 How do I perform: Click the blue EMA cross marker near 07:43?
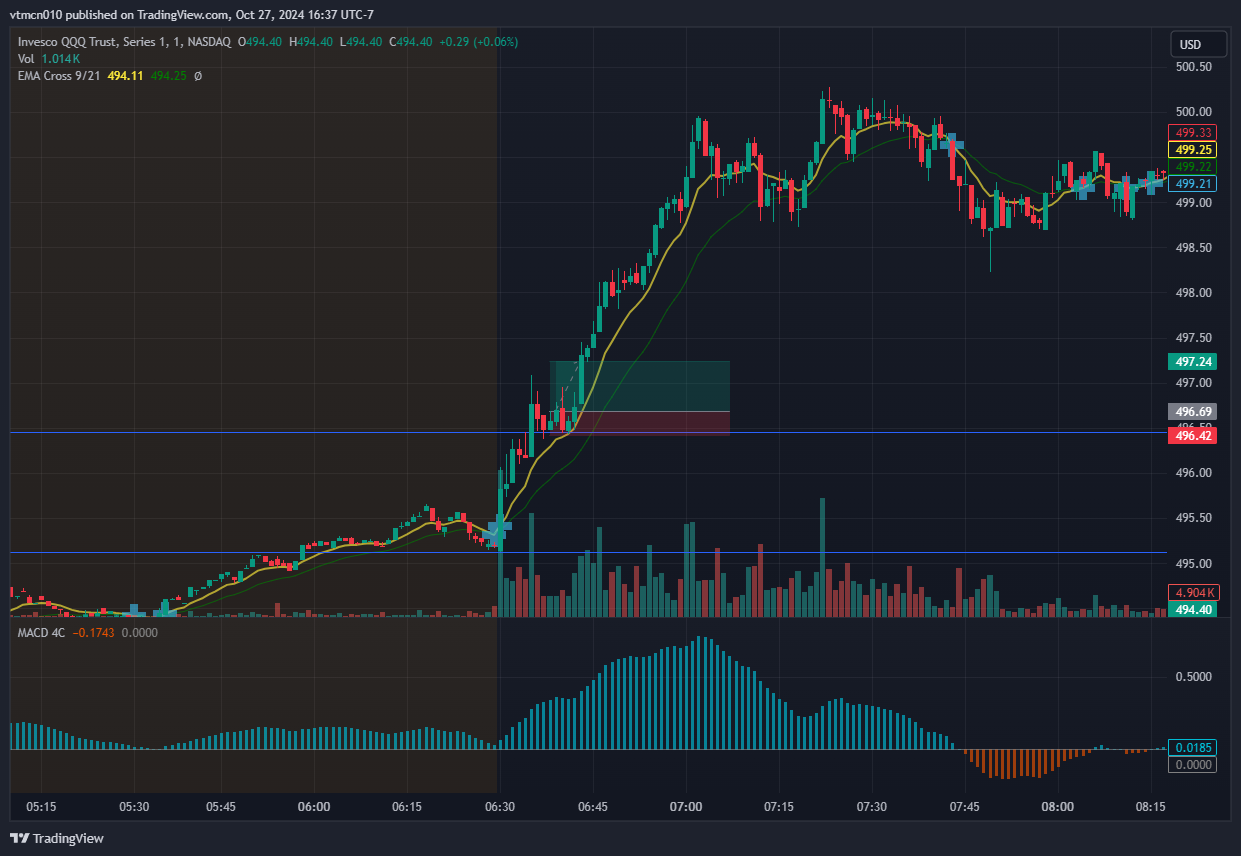click(951, 144)
